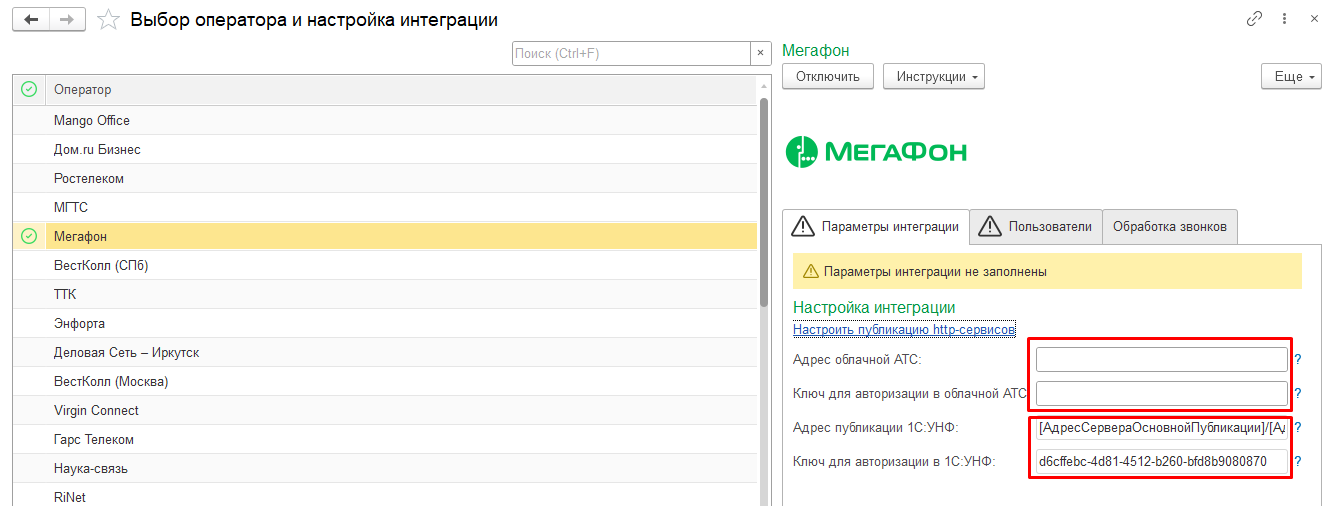Click the green checkmark column header icon

pos(29,90)
